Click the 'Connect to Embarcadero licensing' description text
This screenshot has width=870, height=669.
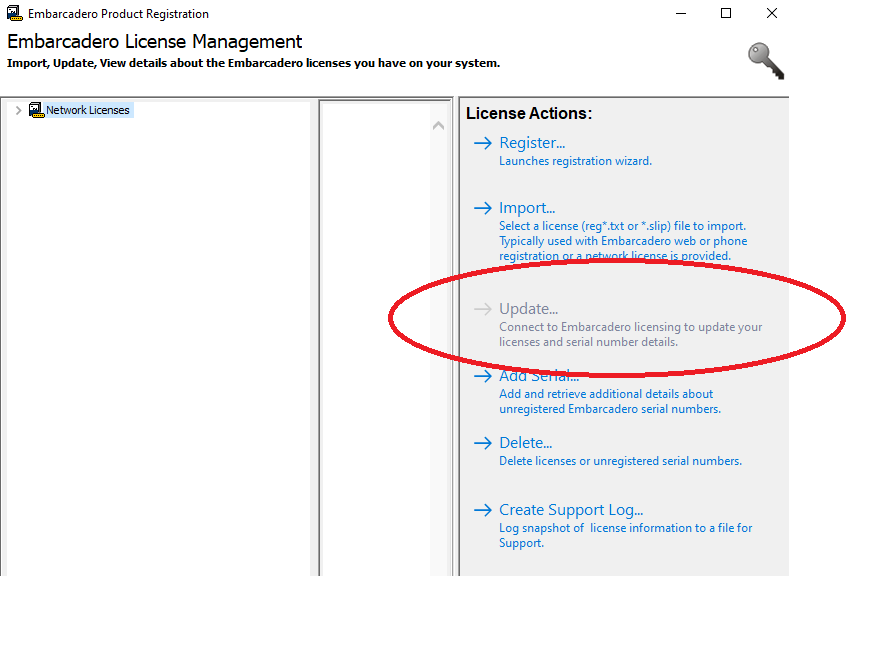(630, 334)
